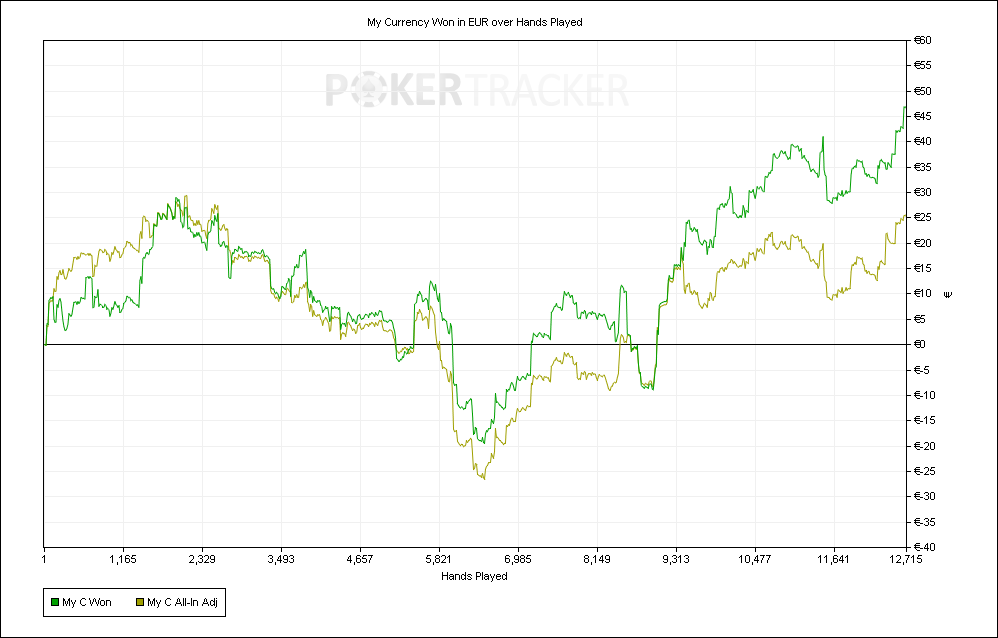
Task: Click the €0 y-axis label
Action: point(920,344)
